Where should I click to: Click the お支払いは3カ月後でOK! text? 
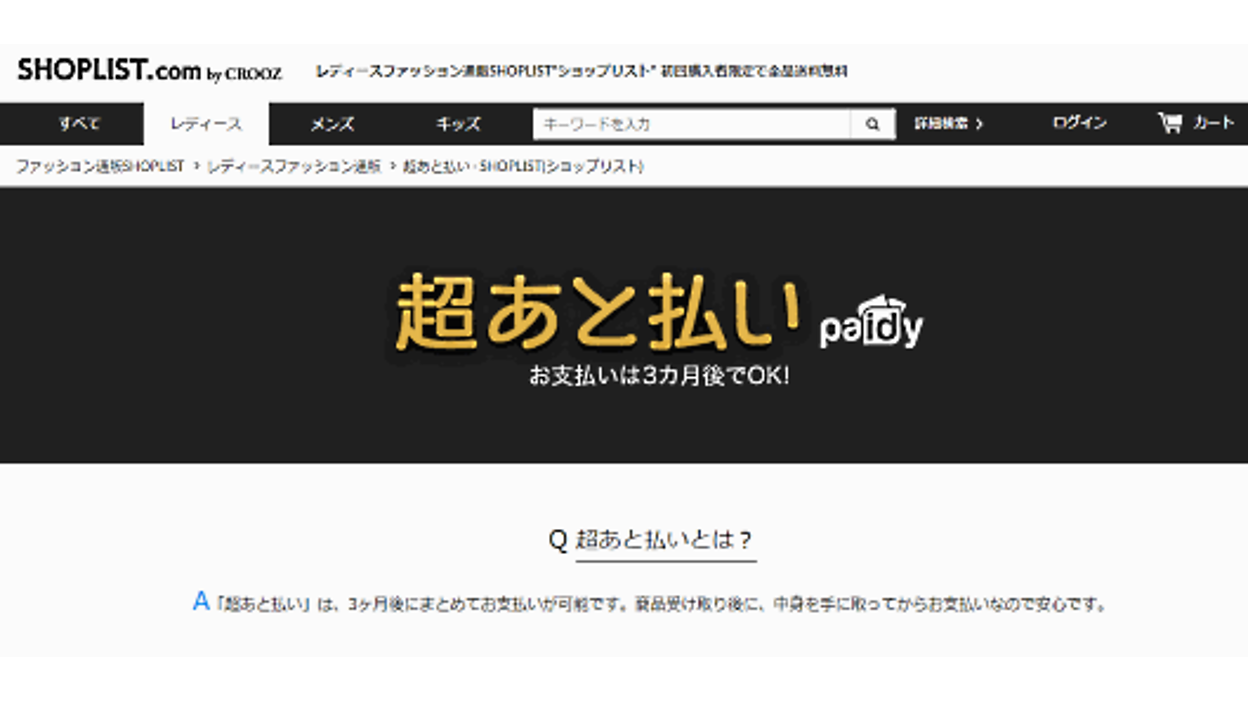[659, 378]
